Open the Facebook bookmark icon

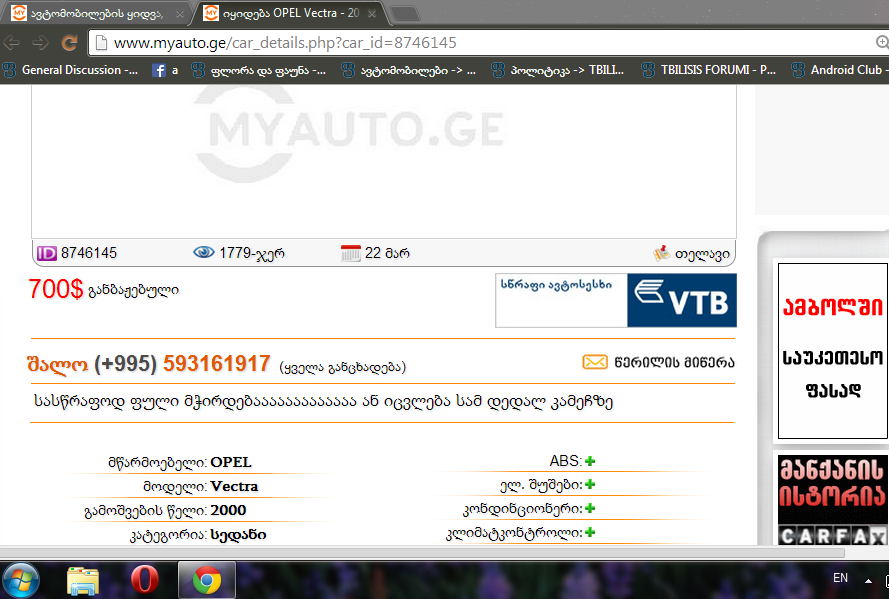coord(159,70)
